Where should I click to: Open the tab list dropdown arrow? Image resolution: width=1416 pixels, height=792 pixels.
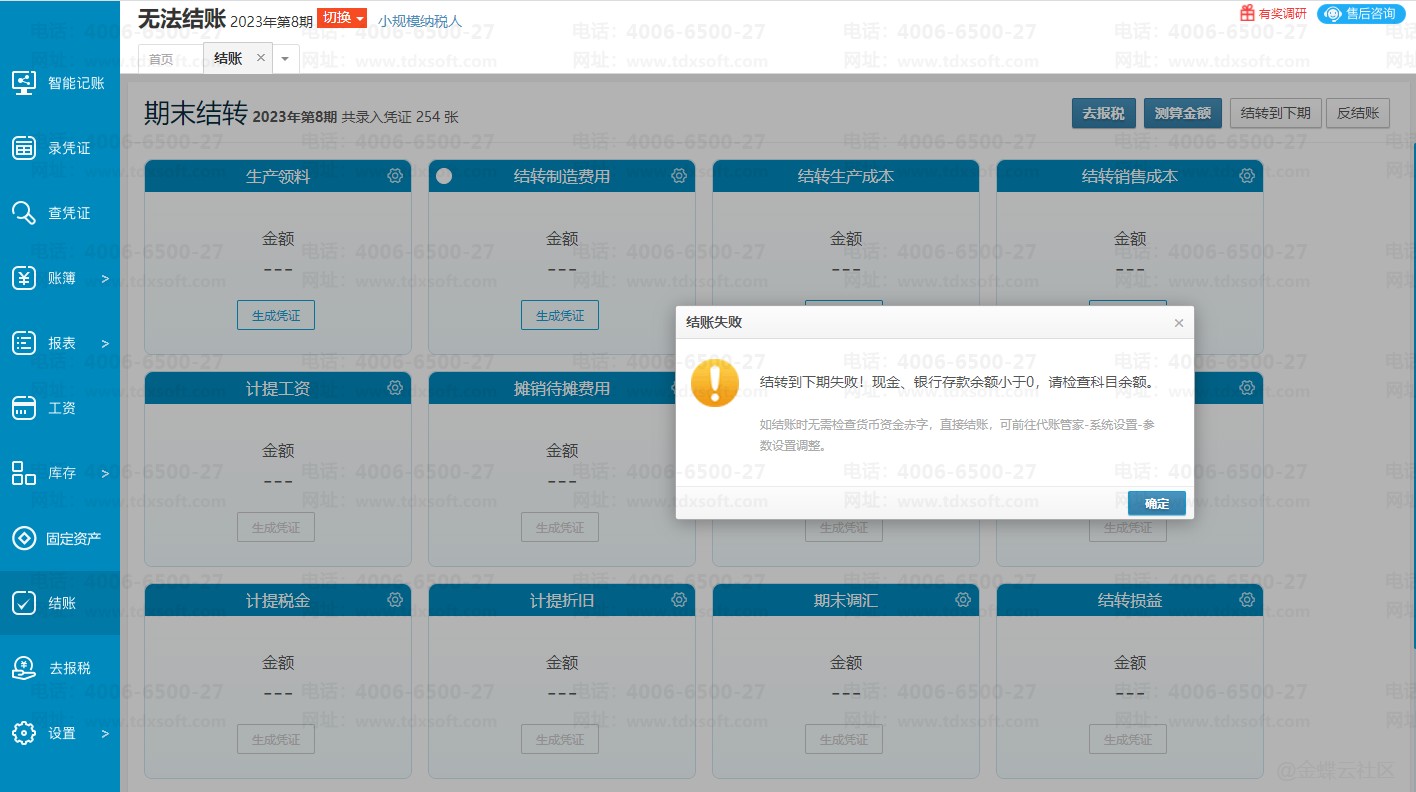coord(285,59)
